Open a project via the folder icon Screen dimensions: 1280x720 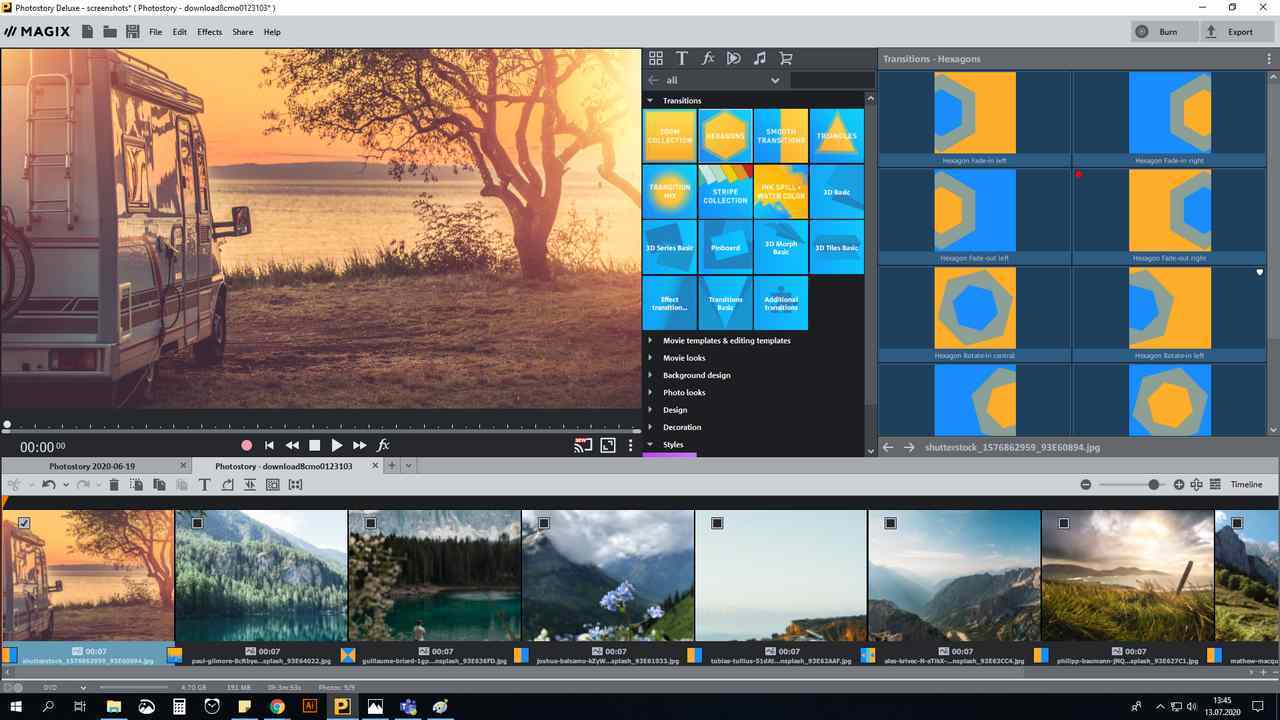click(110, 32)
